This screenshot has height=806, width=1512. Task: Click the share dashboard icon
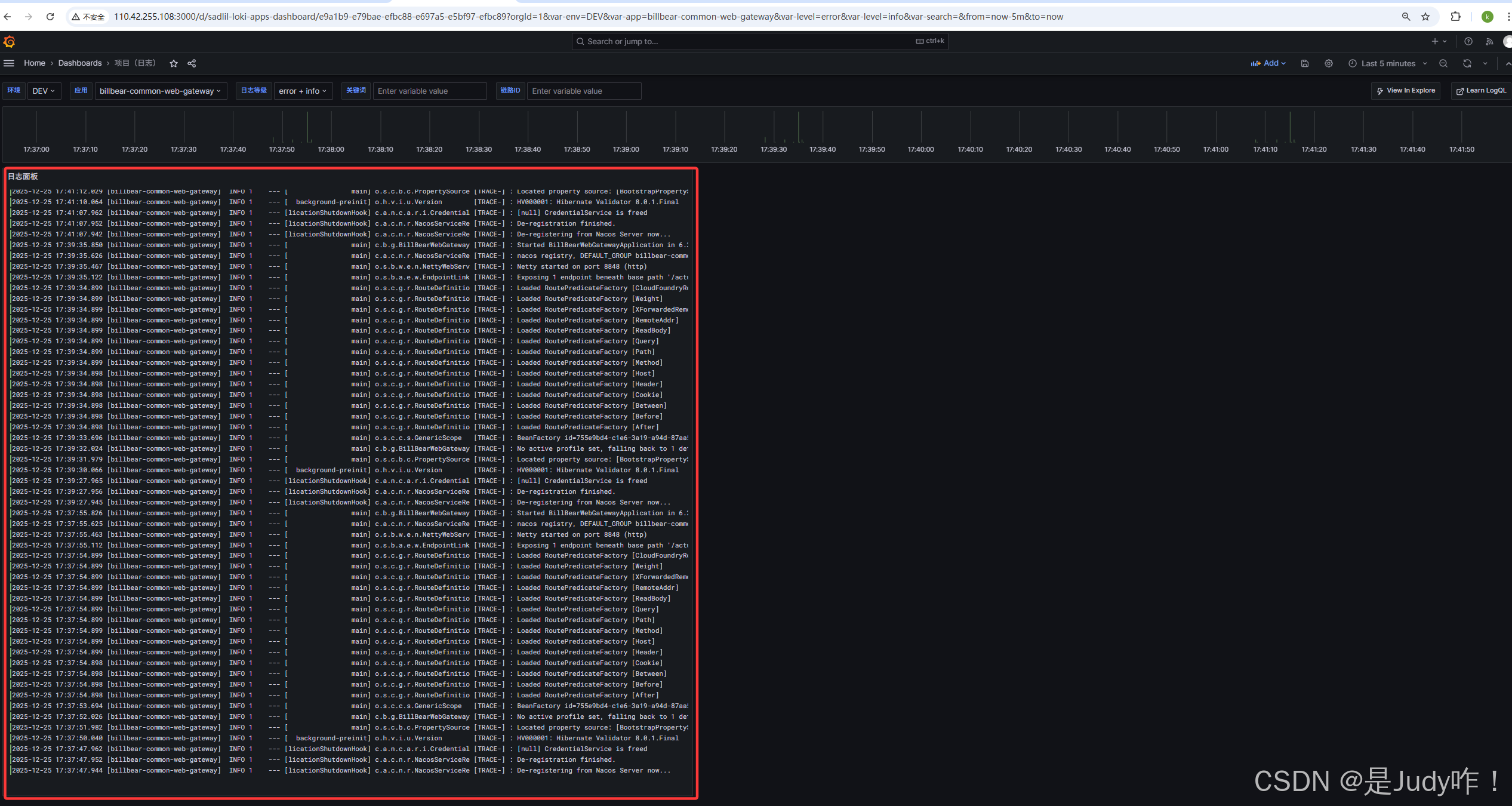pos(192,63)
